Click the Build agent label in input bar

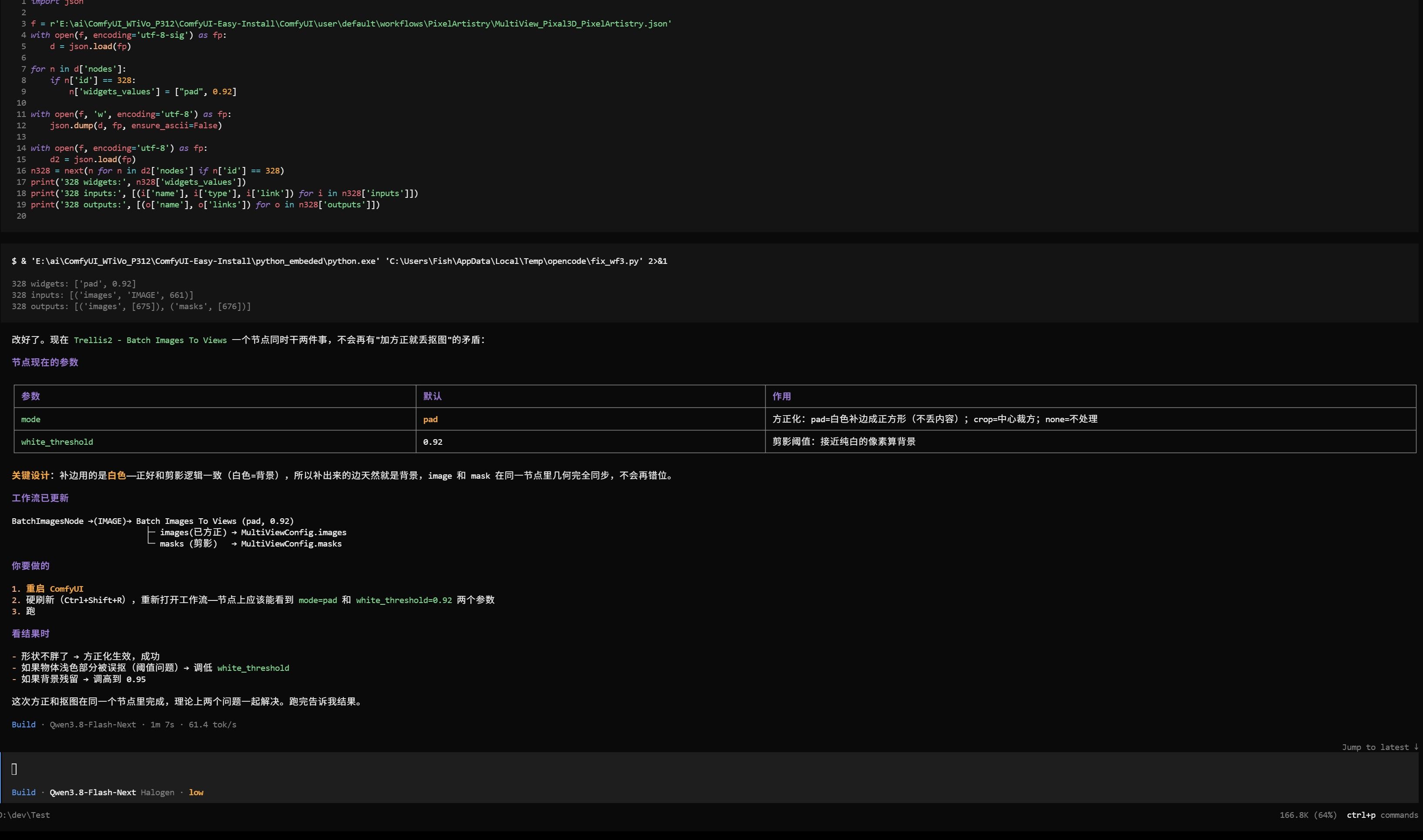(23, 793)
